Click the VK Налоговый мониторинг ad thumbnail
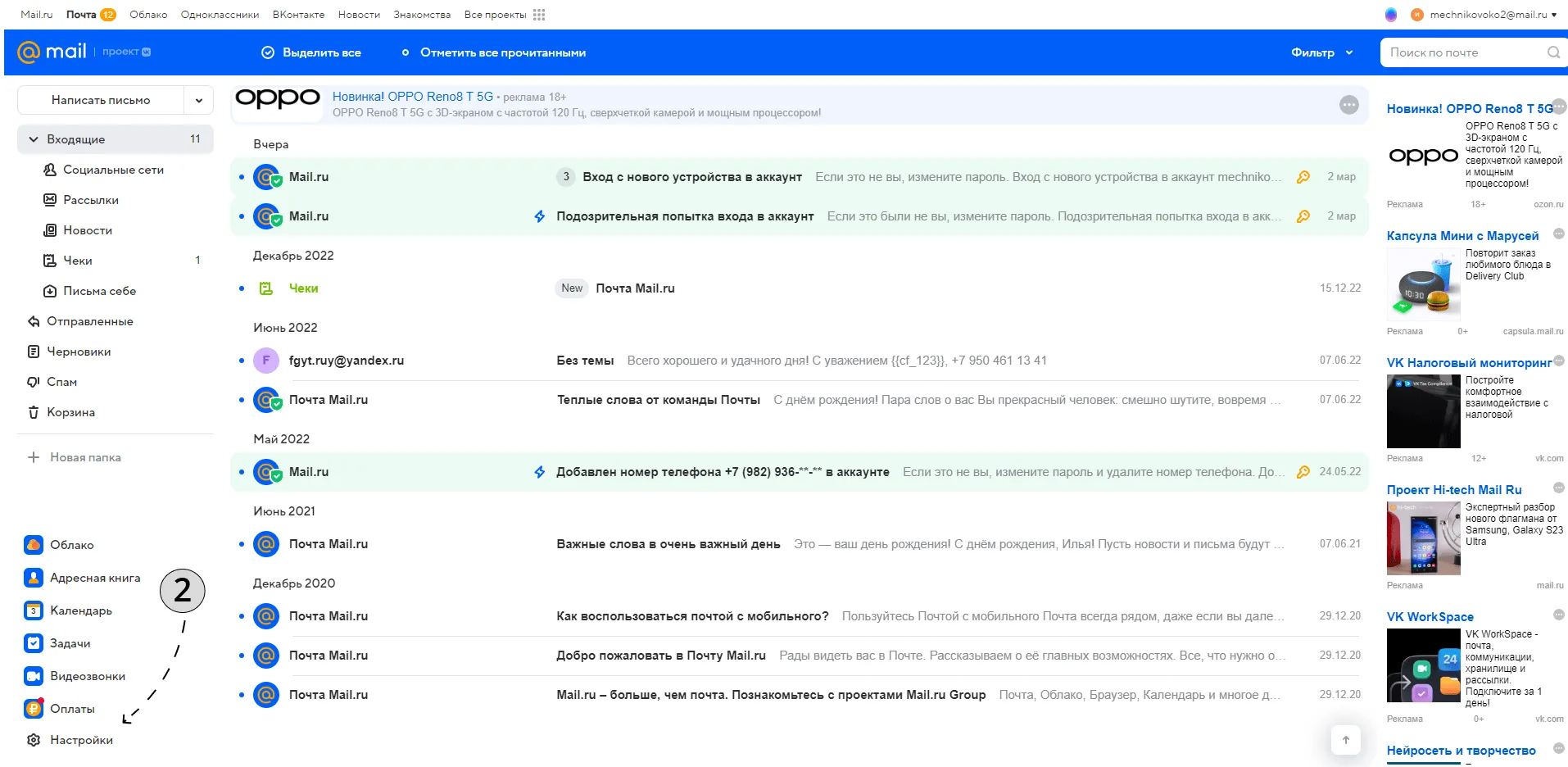The width and height of the screenshot is (1568, 767). (x=1424, y=411)
